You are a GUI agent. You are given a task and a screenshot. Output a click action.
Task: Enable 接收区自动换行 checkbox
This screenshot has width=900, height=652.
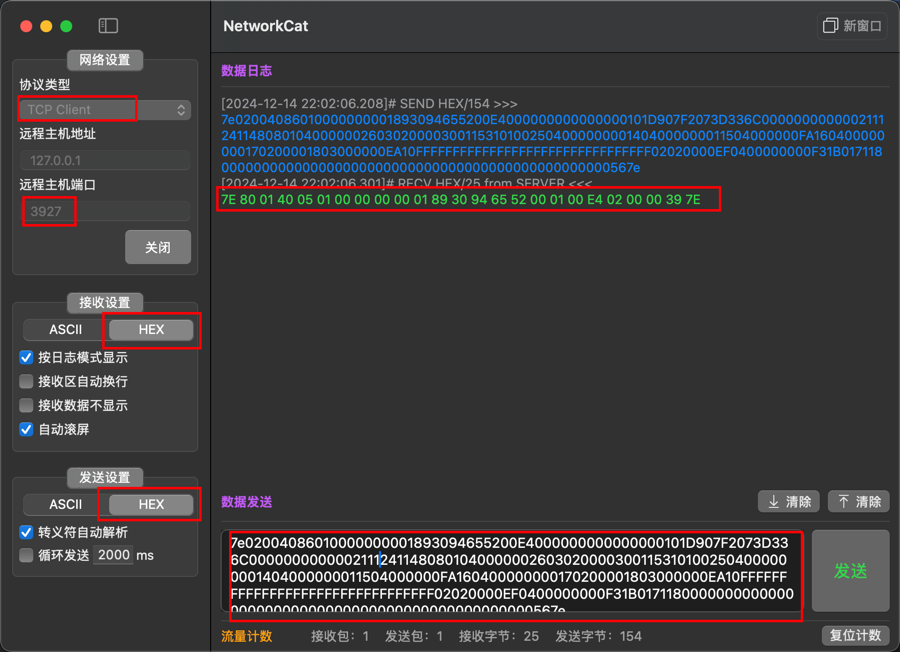click(26, 382)
